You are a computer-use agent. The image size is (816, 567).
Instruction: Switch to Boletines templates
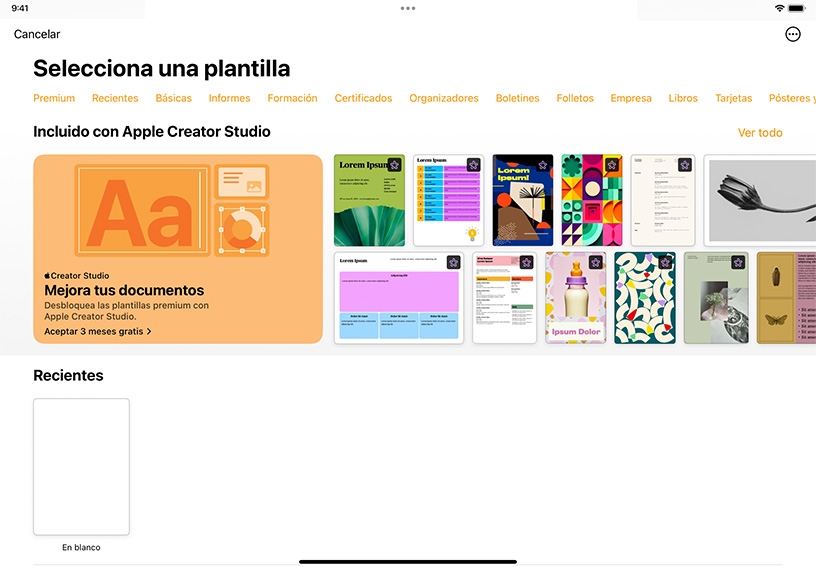point(517,98)
